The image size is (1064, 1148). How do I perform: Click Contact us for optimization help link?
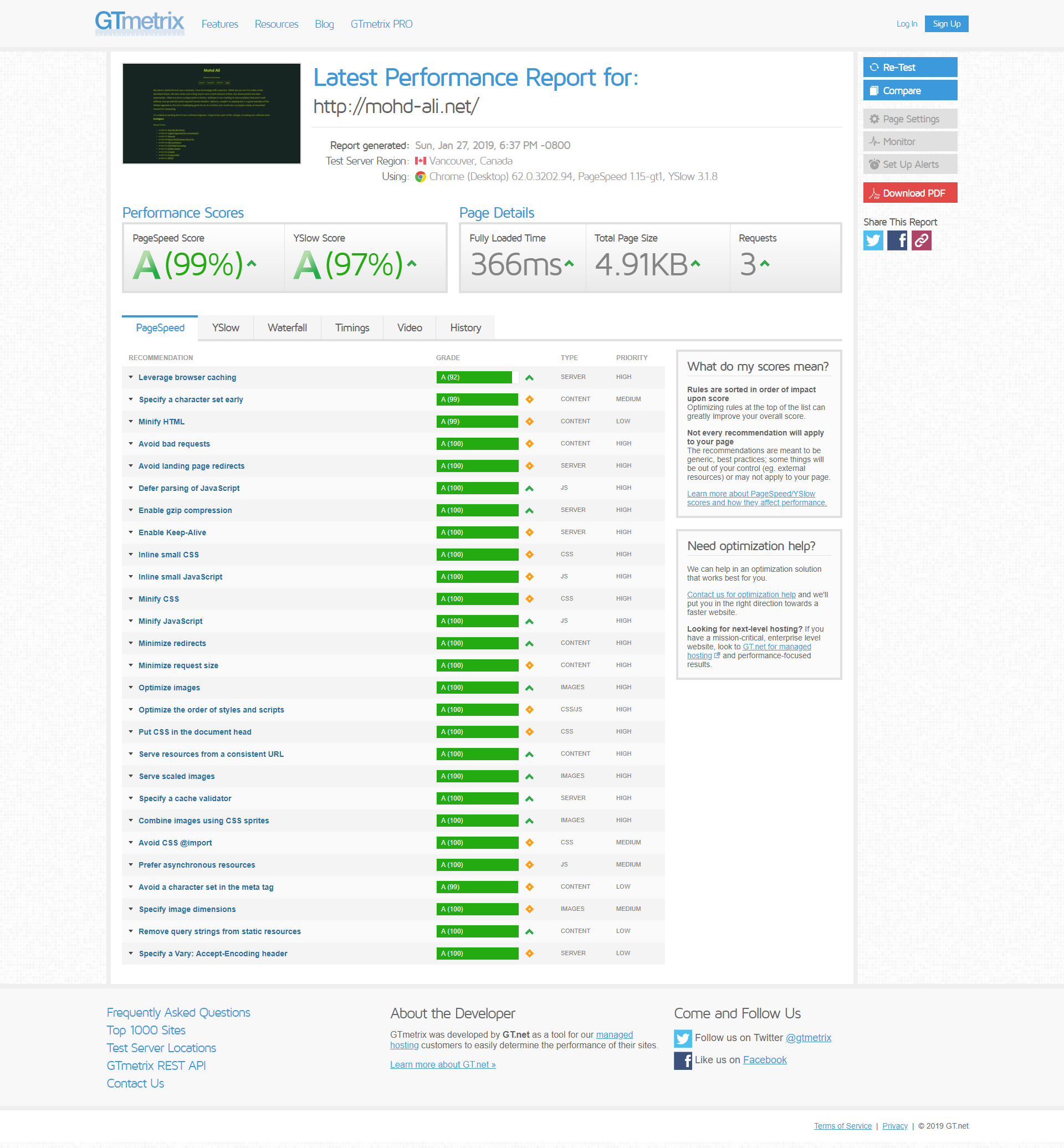(741, 594)
